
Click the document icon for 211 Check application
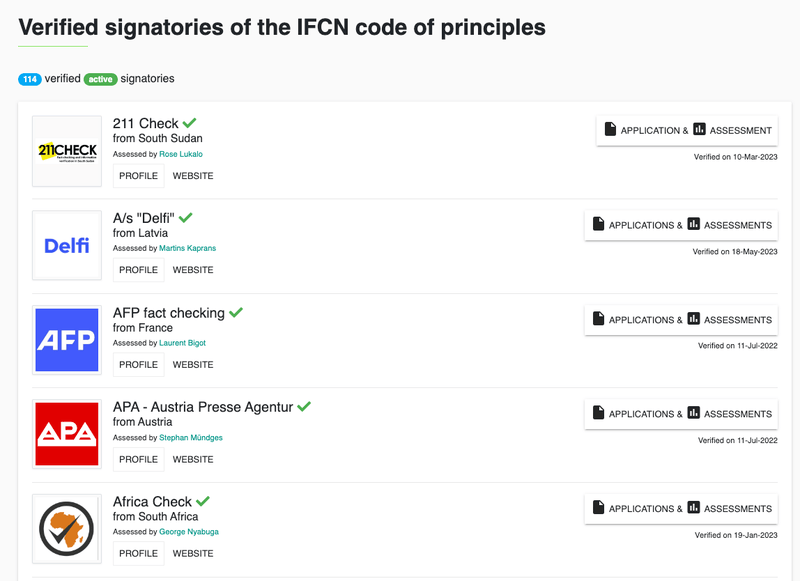[610, 130]
